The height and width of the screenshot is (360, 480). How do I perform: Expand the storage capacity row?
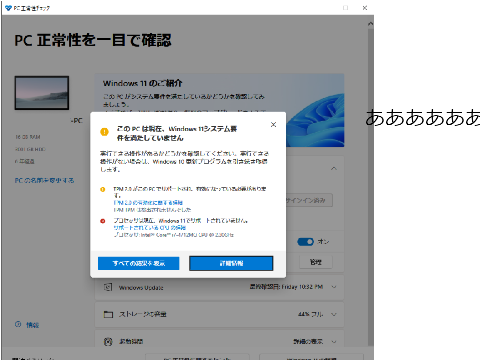pyautogui.click(x=334, y=314)
